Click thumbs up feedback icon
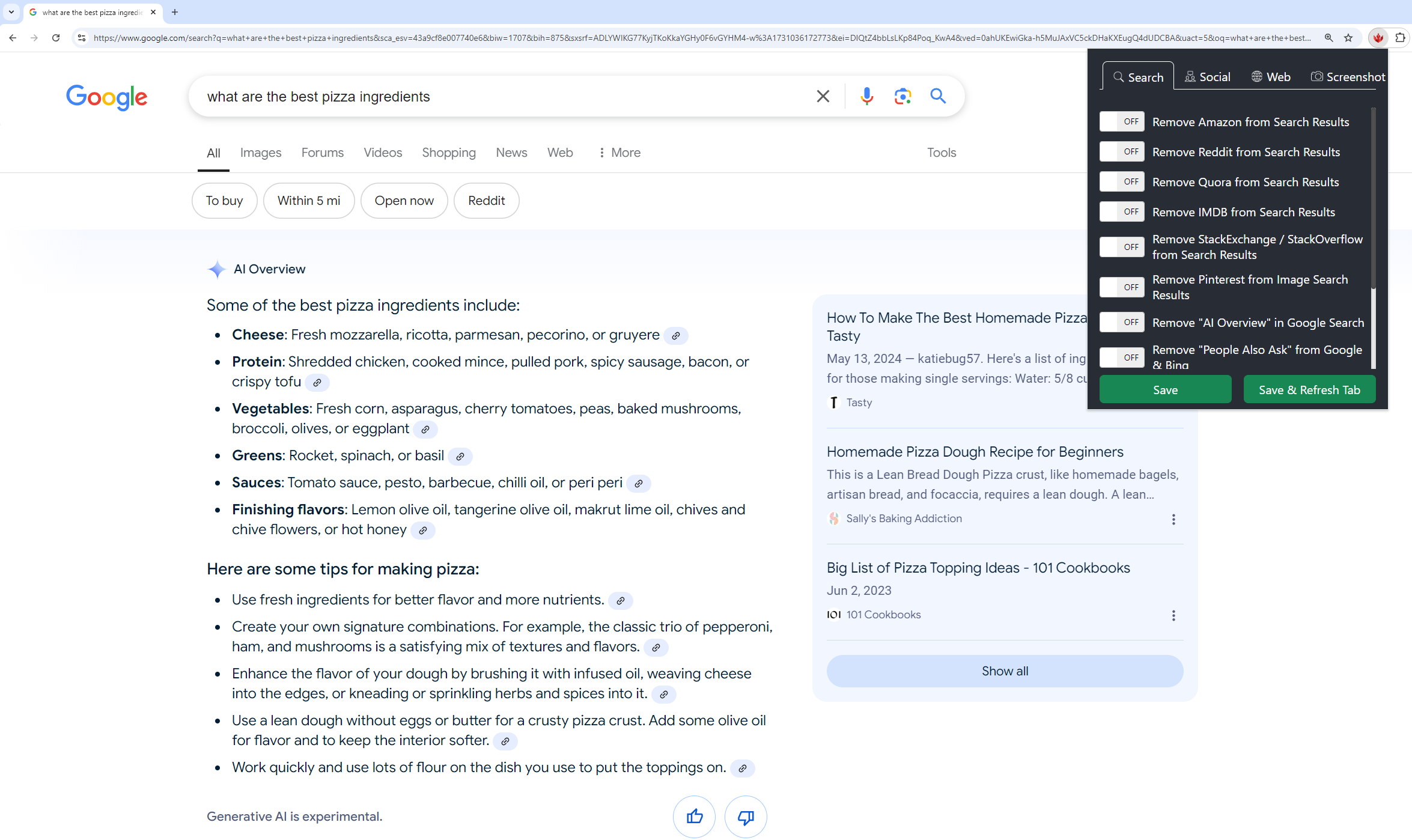This screenshot has height=840, width=1412. (x=694, y=816)
